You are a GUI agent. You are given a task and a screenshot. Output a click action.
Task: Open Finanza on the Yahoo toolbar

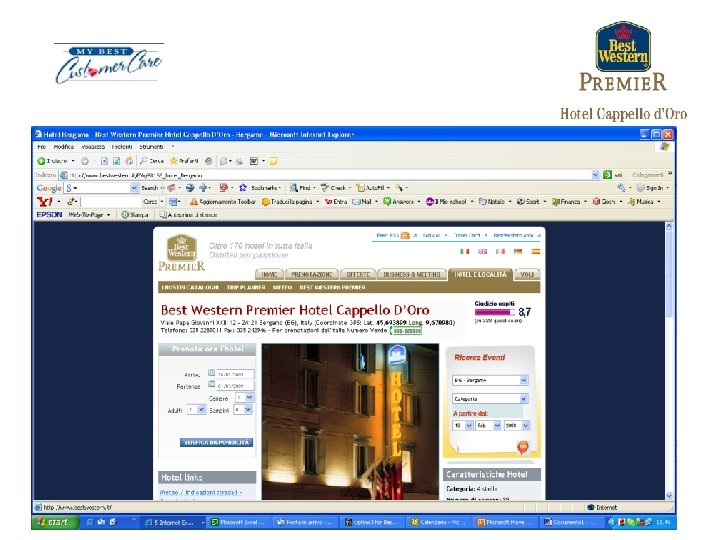click(568, 202)
